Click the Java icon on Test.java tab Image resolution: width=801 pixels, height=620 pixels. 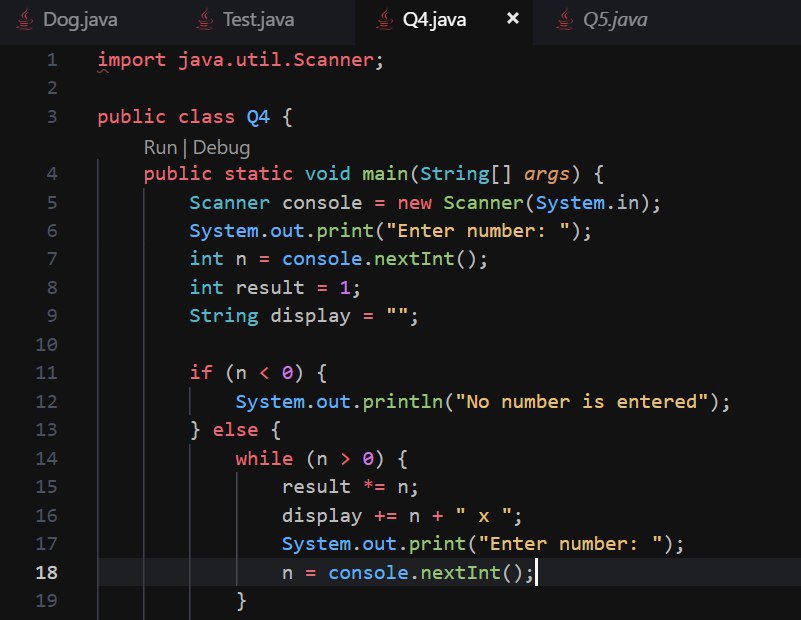[205, 20]
